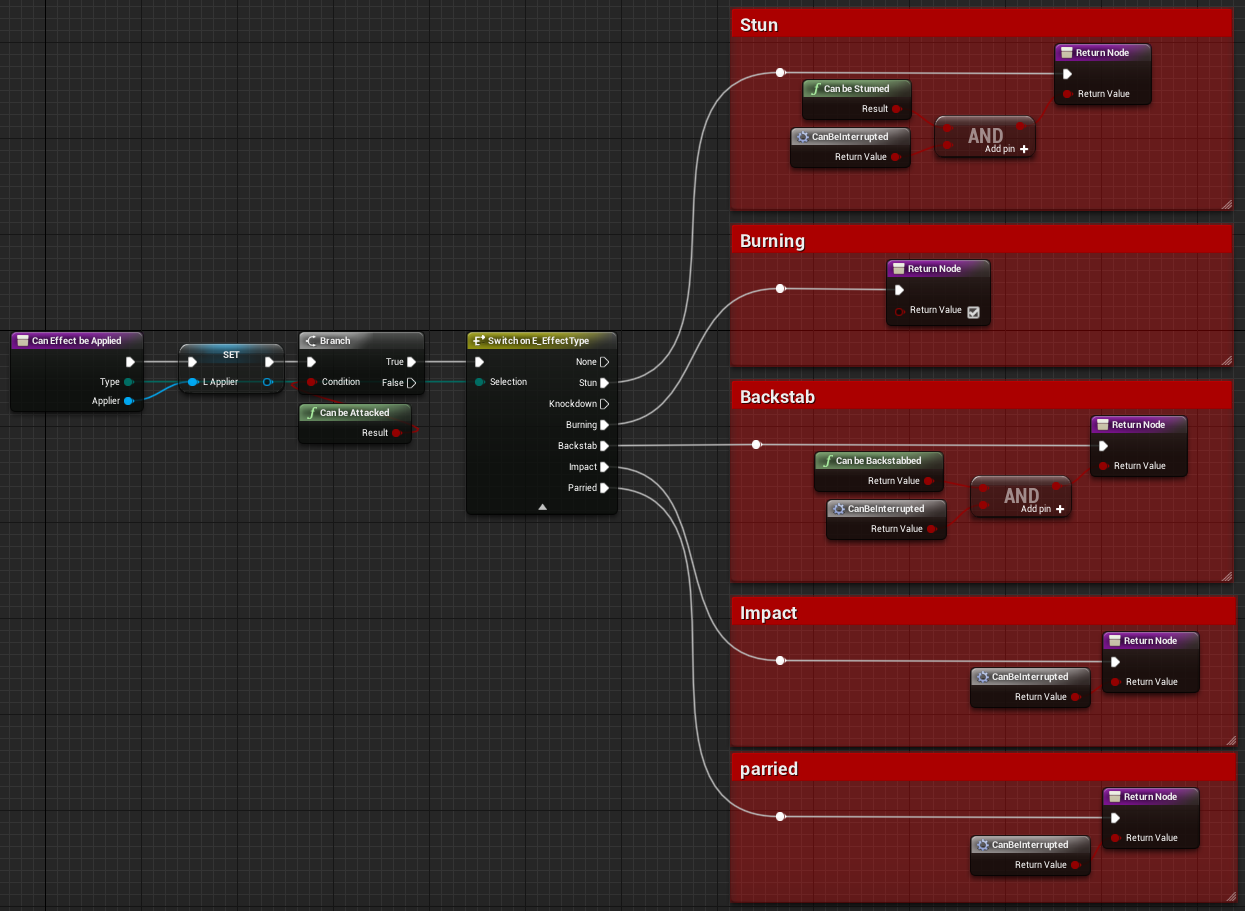Screen dimensions: 1245x911
Task: Click the Applier output pin on entry node
Action: click(128, 401)
